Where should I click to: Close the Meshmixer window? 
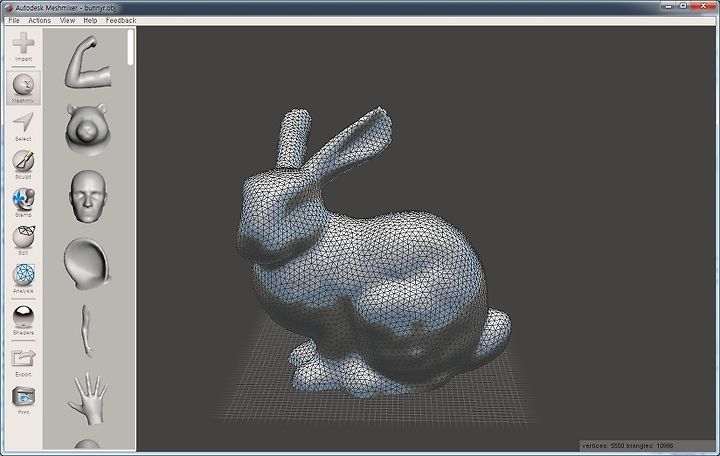[704, 6]
